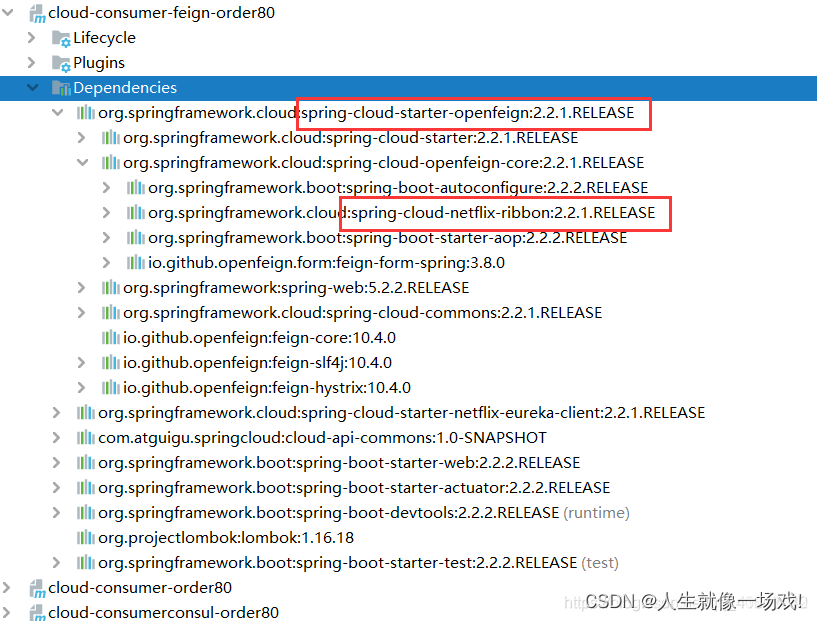This screenshot has height=621, width=817.
Task: Select org.projectlombok:lombok:1.16.18 row
Action: [226, 538]
